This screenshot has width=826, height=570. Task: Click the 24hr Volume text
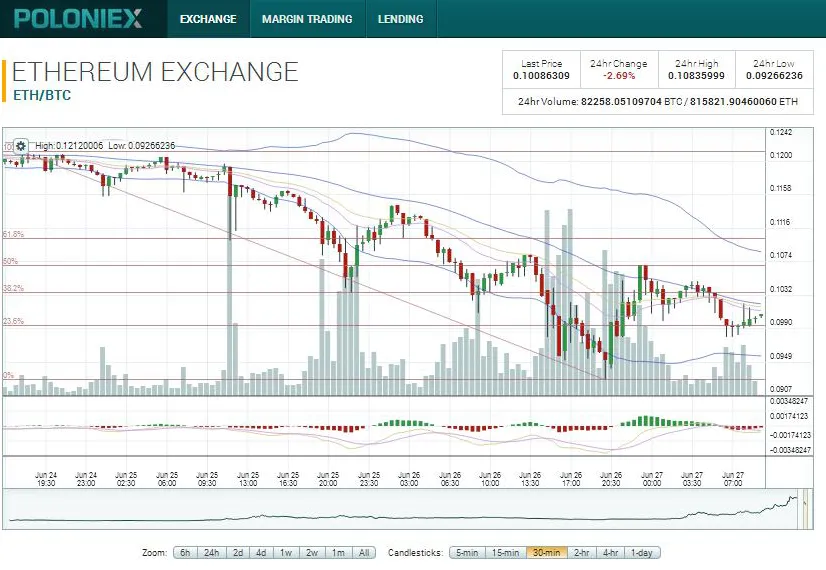tap(658, 102)
